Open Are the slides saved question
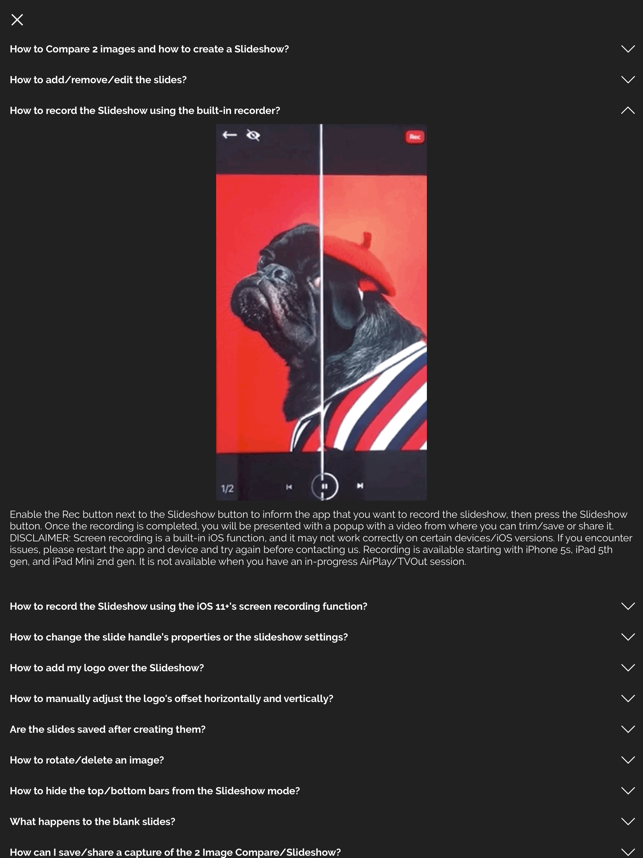Image resolution: width=643 pixels, height=858 pixels. 107,729
